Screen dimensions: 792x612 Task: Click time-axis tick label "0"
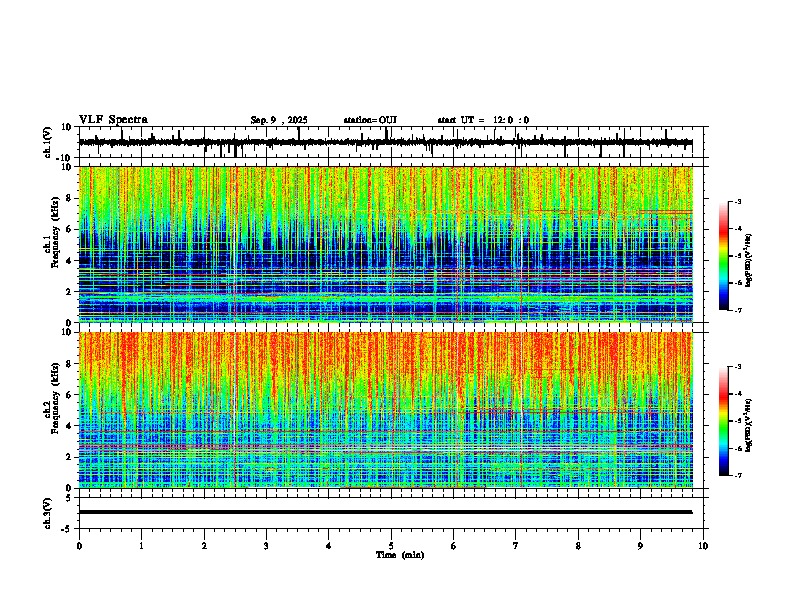point(79,546)
